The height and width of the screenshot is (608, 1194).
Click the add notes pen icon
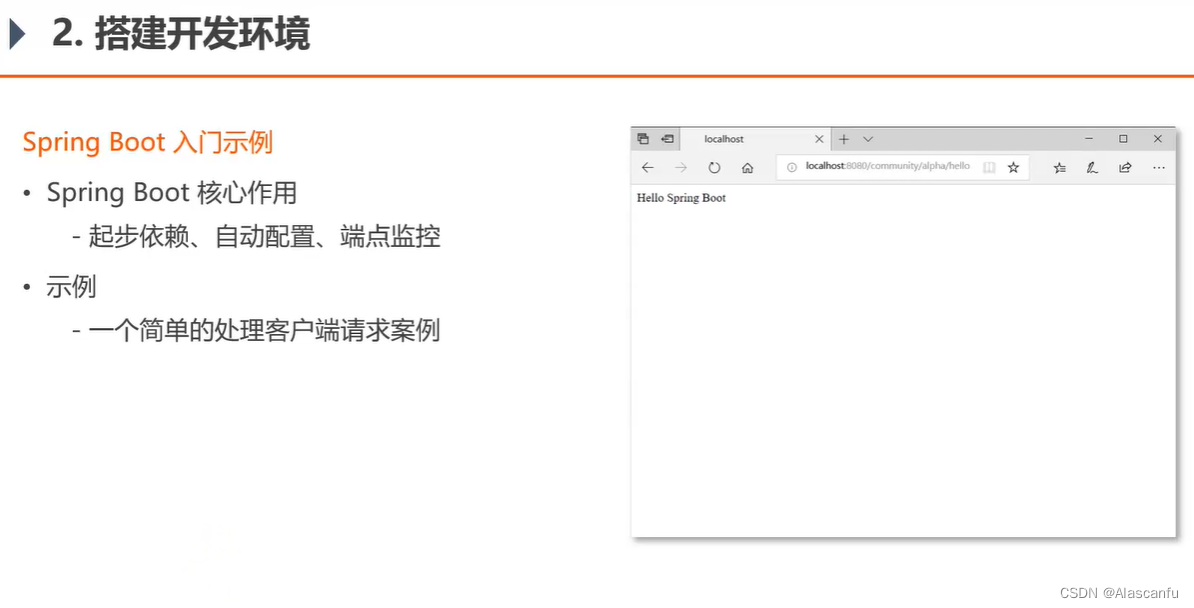tap(1092, 168)
